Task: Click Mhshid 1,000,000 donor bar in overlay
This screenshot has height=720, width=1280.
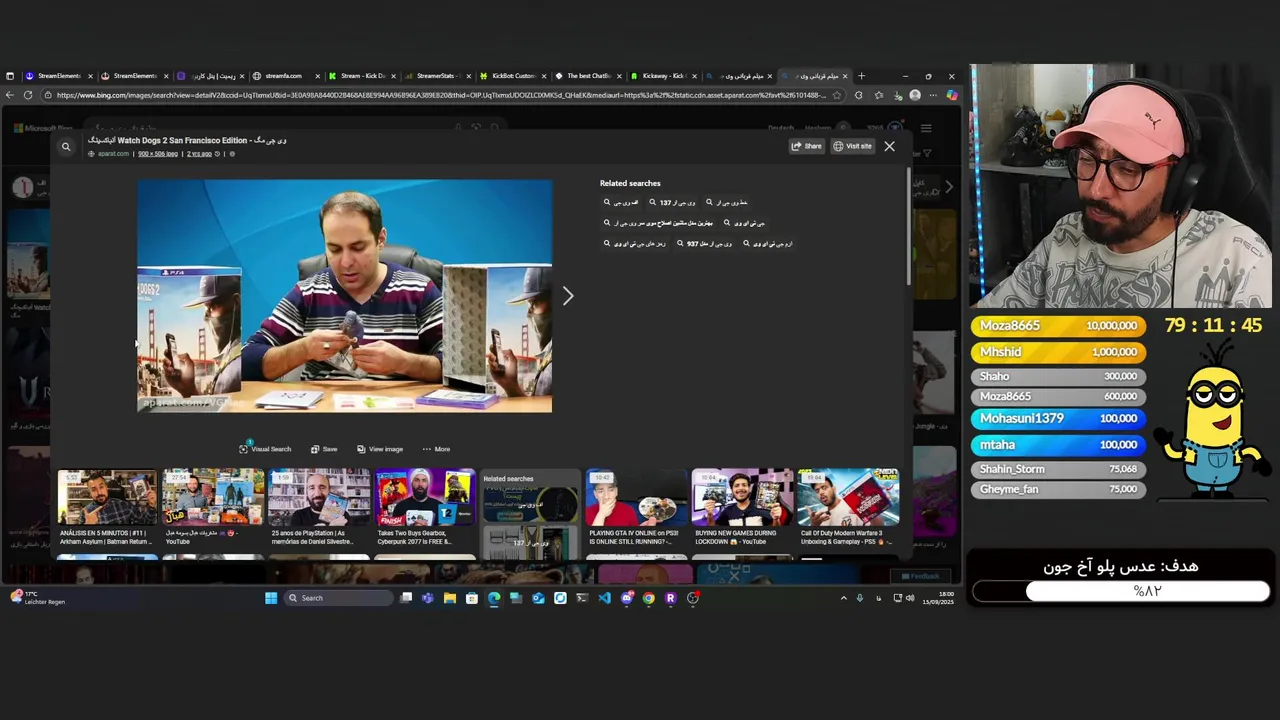Action: point(1057,352)
